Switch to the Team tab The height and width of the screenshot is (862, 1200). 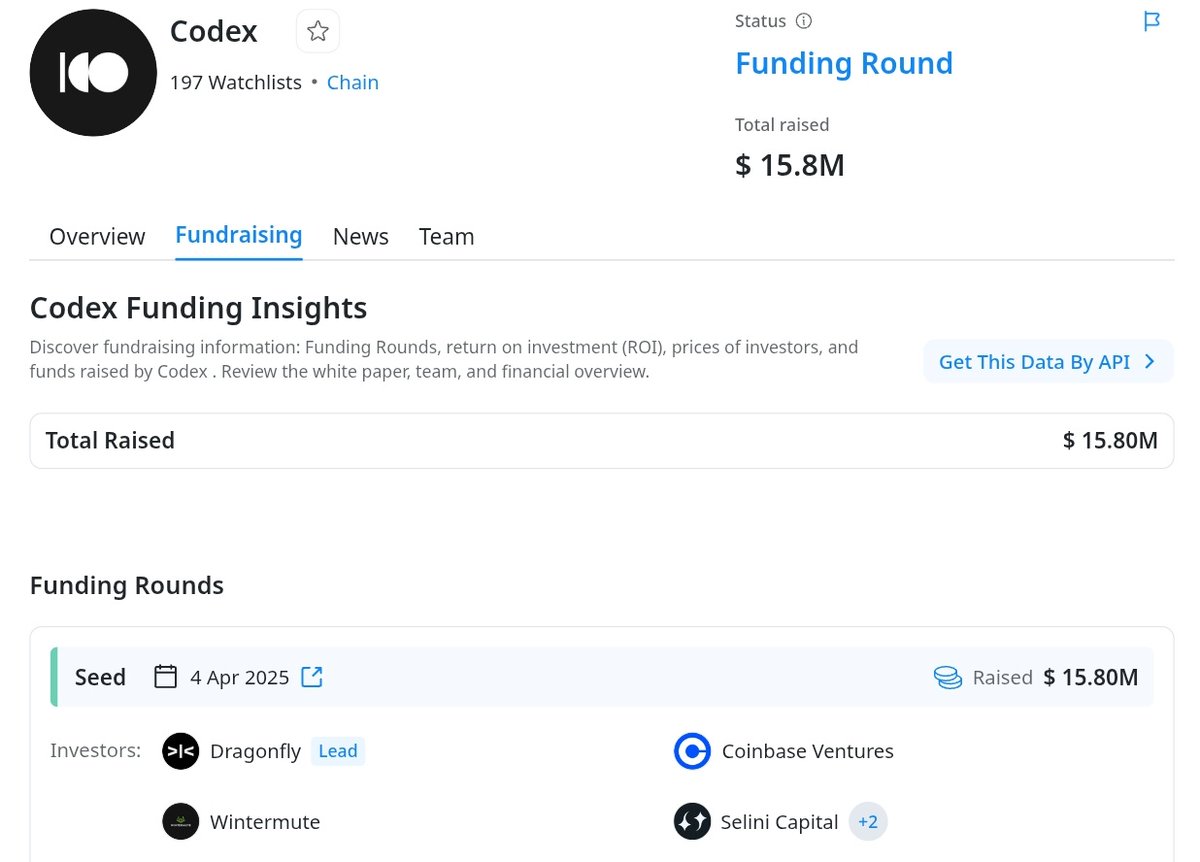[446, 236]
